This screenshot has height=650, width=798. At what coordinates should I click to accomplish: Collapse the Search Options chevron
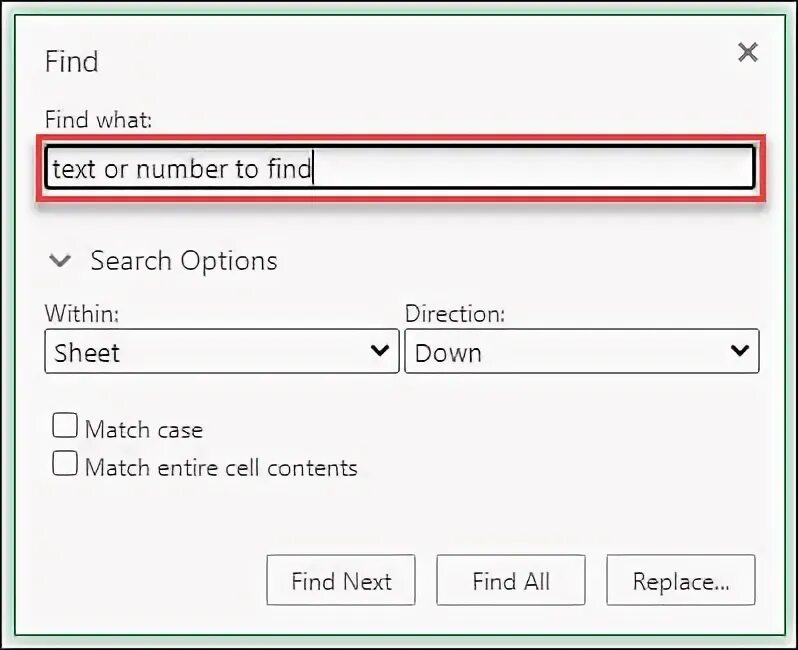point(61,262)
